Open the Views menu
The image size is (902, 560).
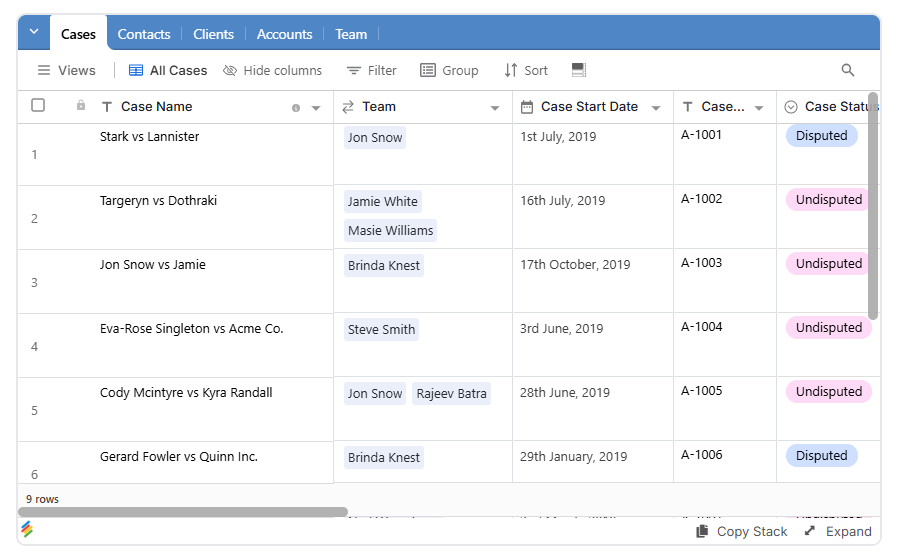point(67,70)
